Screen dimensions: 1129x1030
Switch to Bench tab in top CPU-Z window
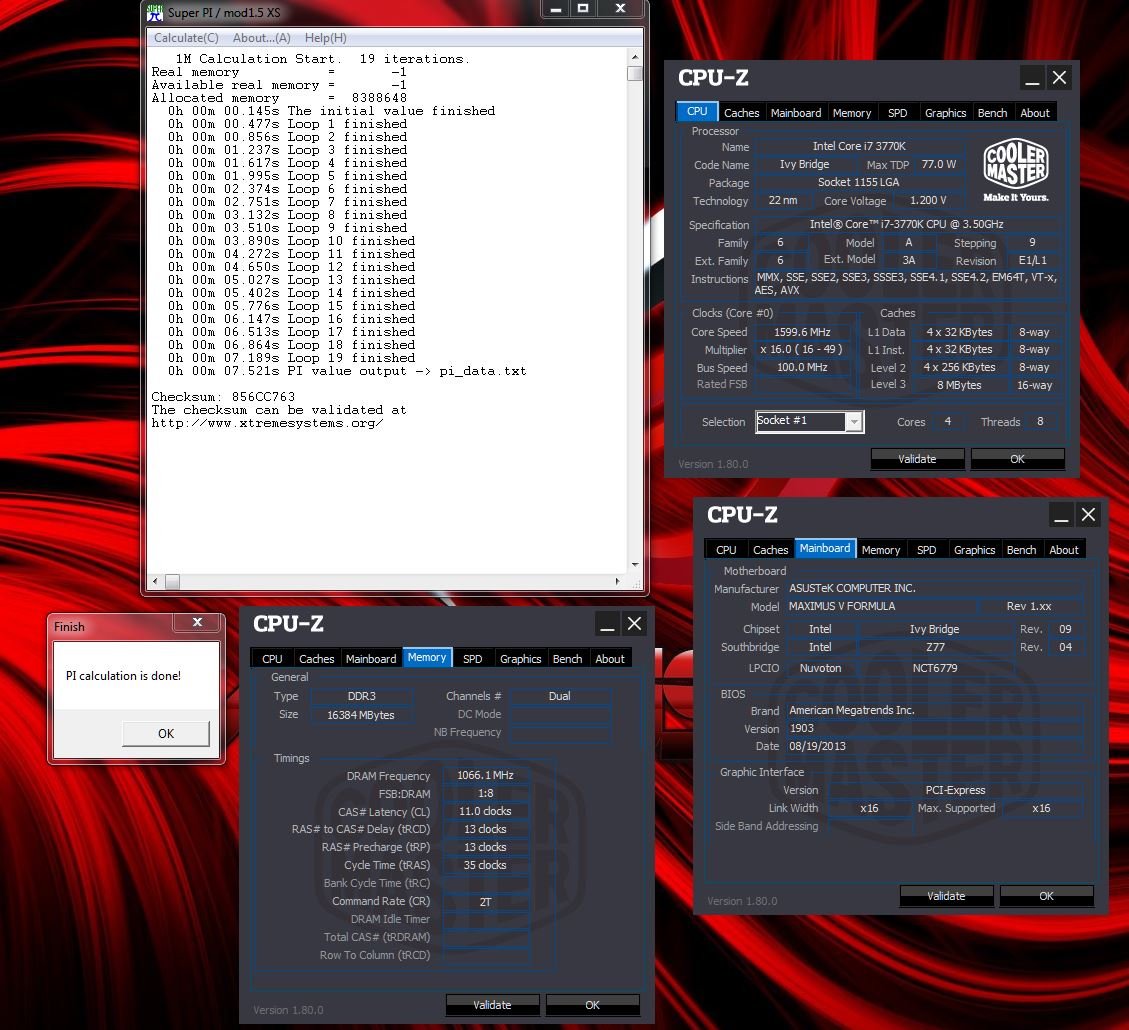[992, 113]
